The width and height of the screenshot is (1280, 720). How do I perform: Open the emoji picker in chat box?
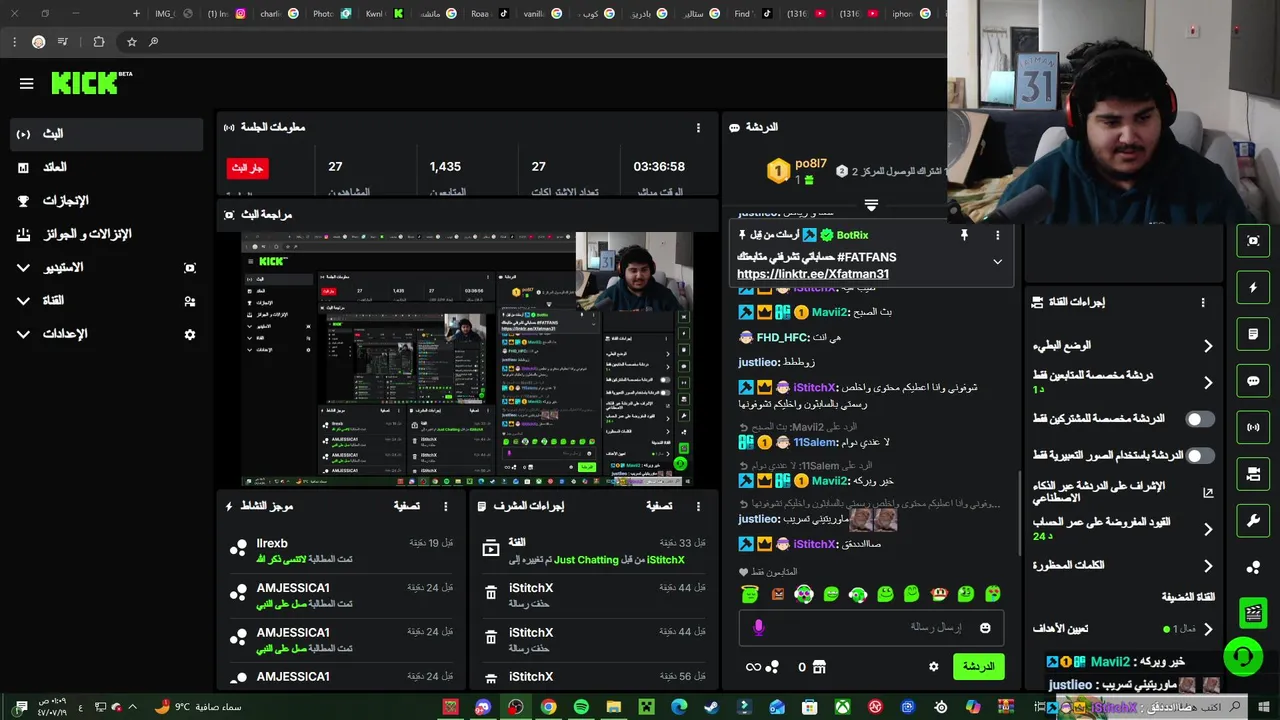click(x=985, y=628)
